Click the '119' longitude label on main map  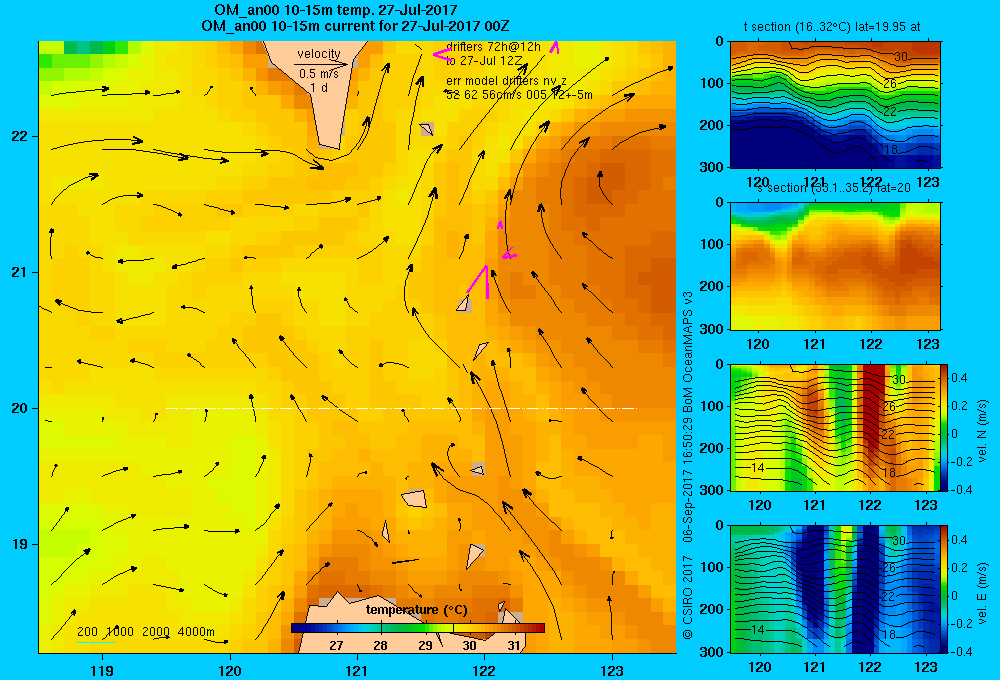point(102,671)
